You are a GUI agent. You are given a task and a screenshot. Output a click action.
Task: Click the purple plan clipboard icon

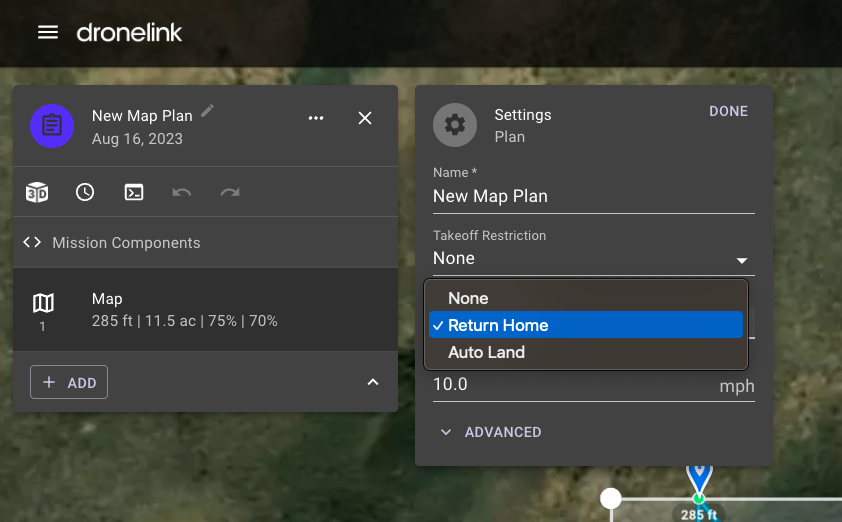(x=52, y=126)
